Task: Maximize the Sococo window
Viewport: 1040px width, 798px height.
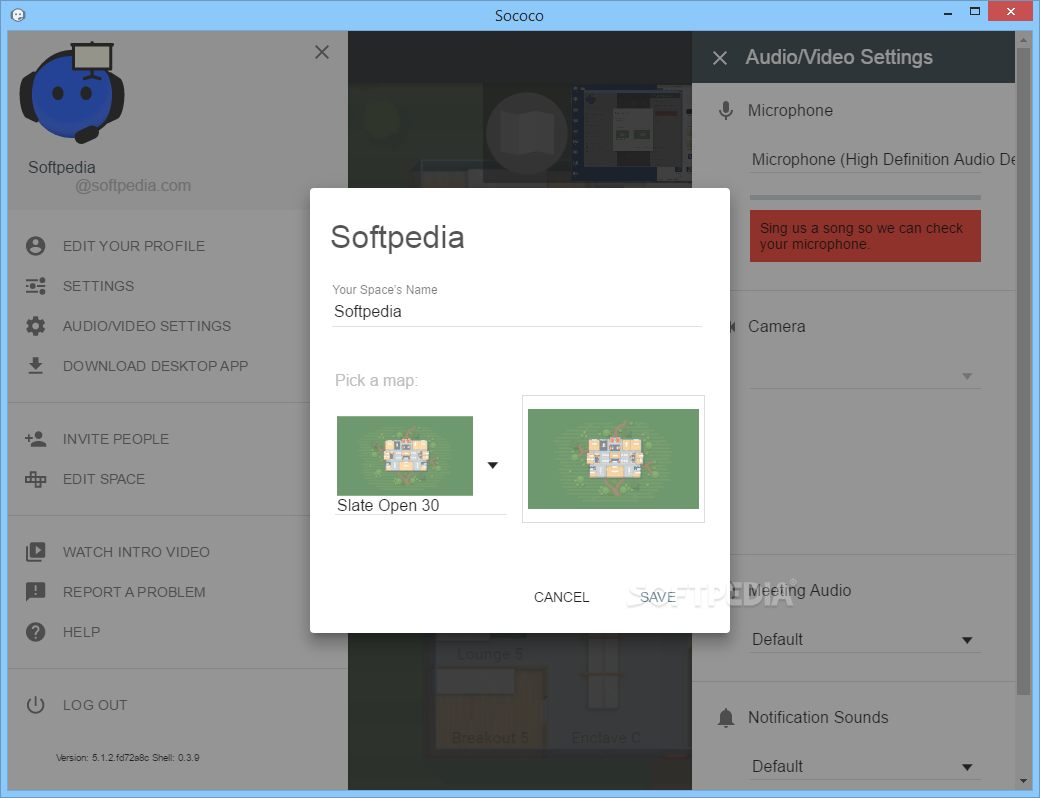Action: [x=974, y=11]
